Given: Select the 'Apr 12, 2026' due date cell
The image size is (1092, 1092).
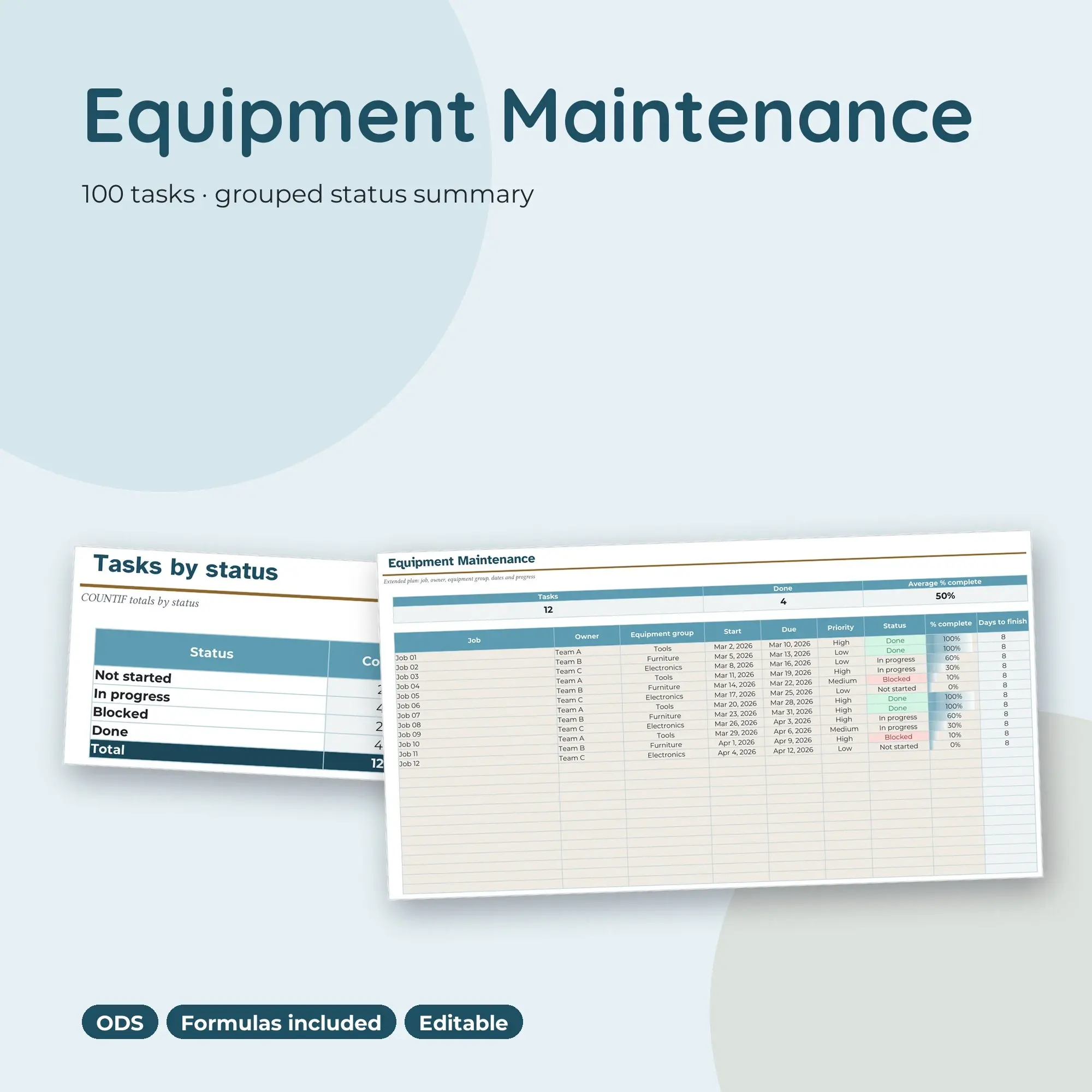Looking at the screenshot, I should point(793,750).
